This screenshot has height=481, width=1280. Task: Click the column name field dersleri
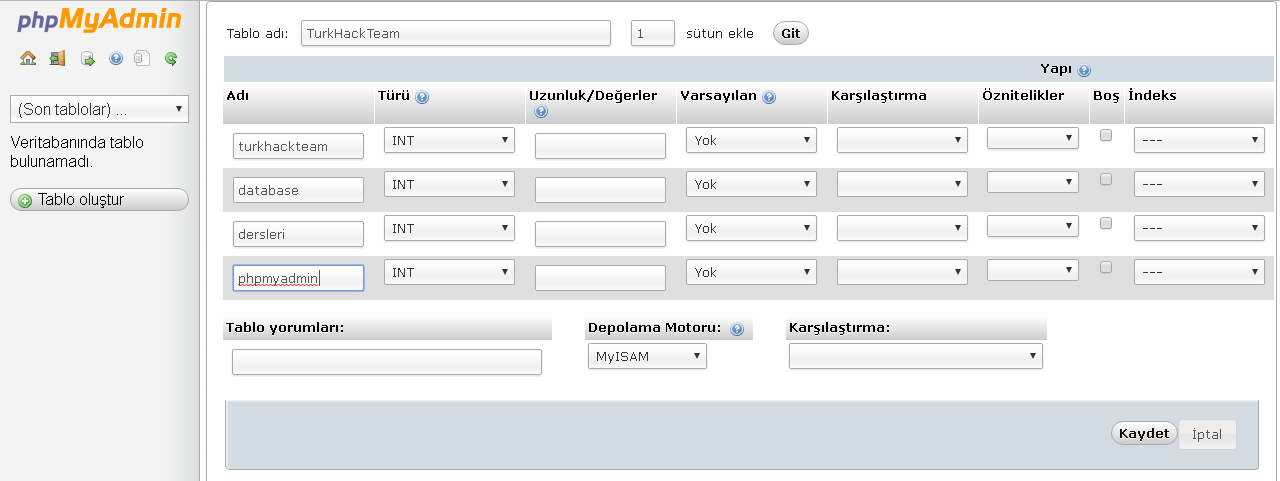(x=298, y=234)
